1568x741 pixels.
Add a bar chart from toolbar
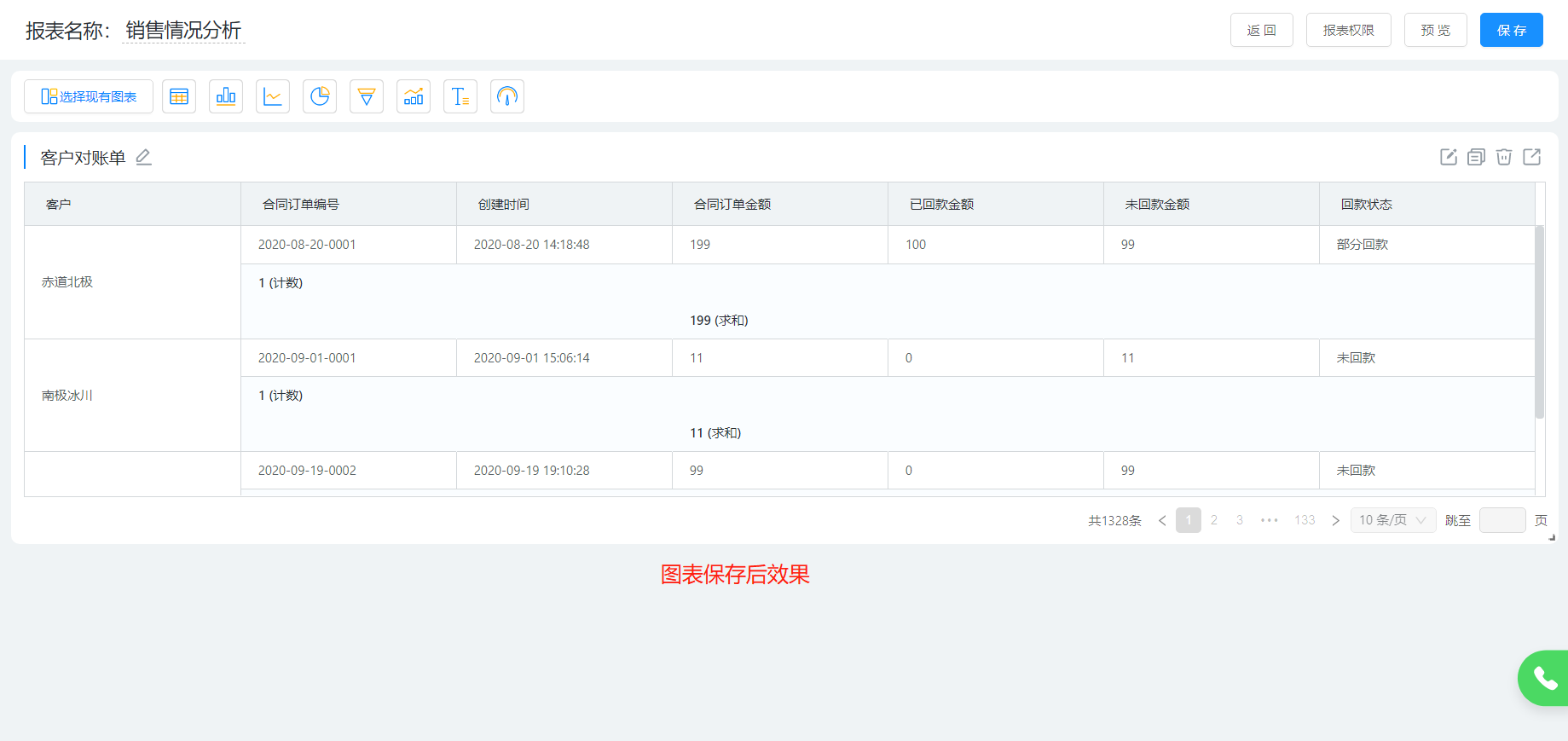(x=226, y=96)
